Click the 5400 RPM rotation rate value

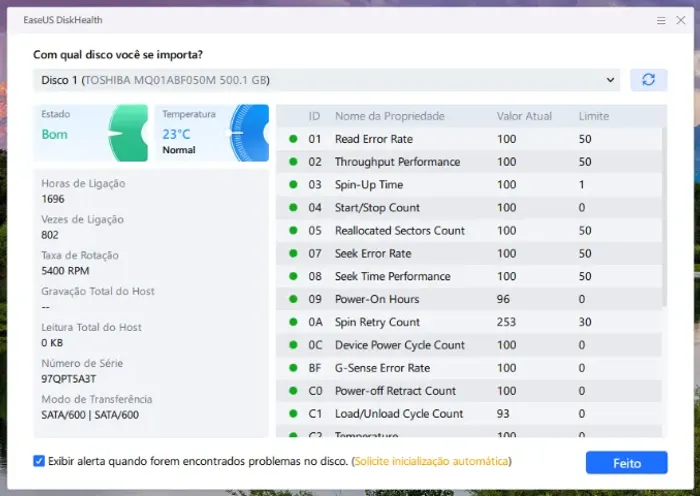(x=65, y=271)
